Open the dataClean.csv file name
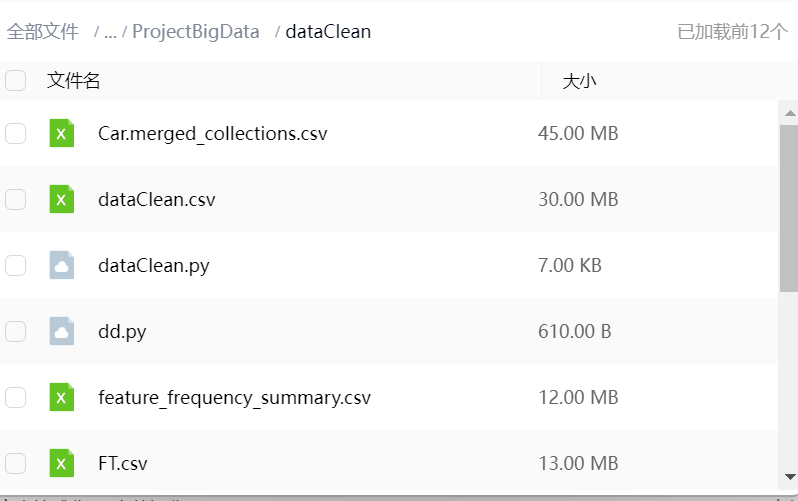The height and width of the screenshot is (501, 798). [156, 199]
